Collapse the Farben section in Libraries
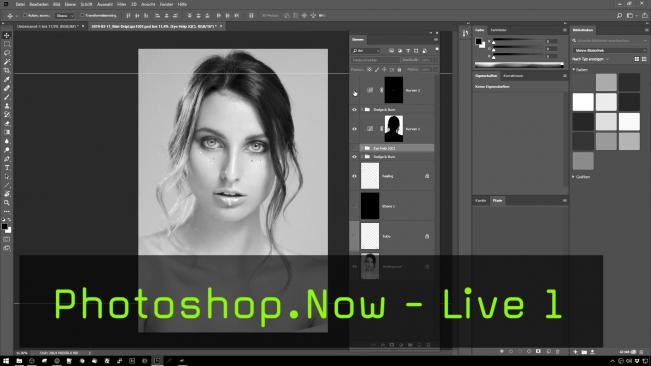This screenshot has width=651, height=366. coord(574,70)
